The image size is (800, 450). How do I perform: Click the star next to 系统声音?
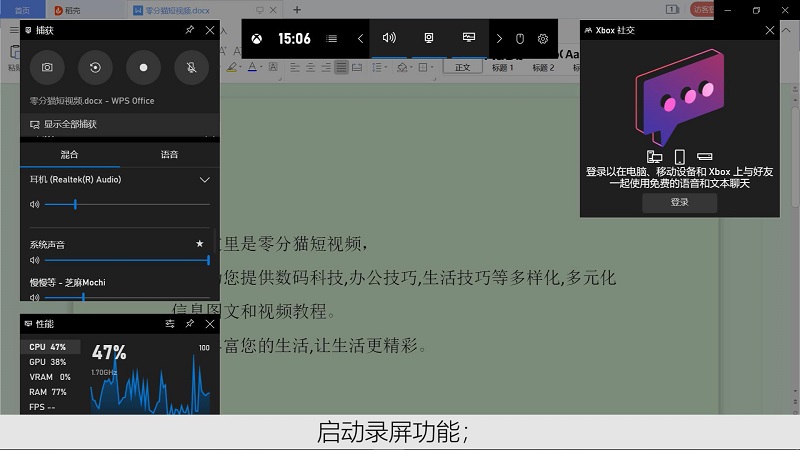pyautogui.click(x=199, y=244)
